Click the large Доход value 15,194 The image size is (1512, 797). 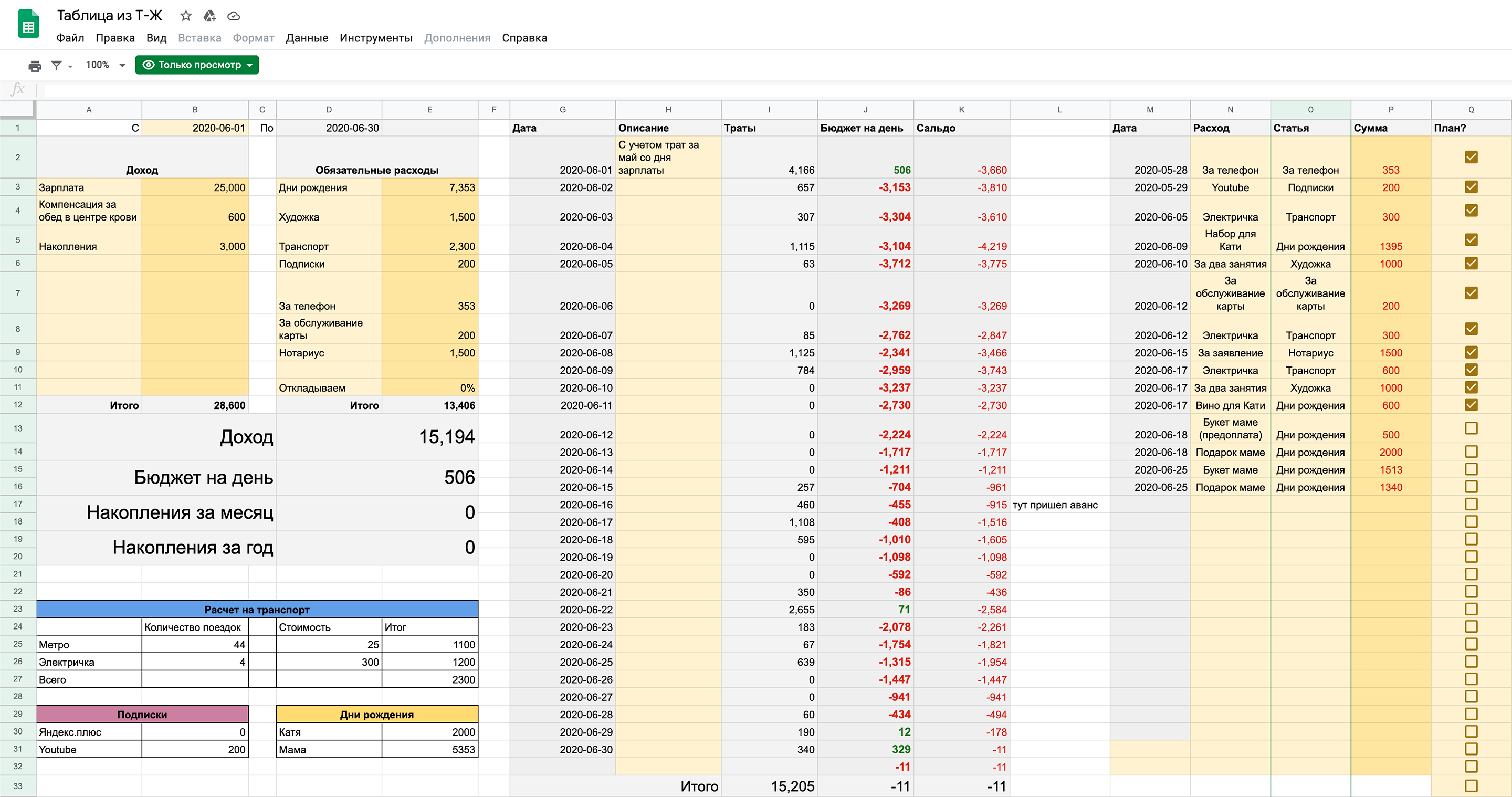(377, 437)
